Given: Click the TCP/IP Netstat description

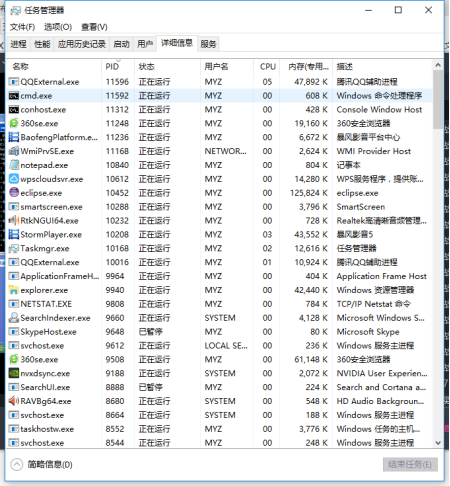Looking at the screenshot, I should point(373,304).
